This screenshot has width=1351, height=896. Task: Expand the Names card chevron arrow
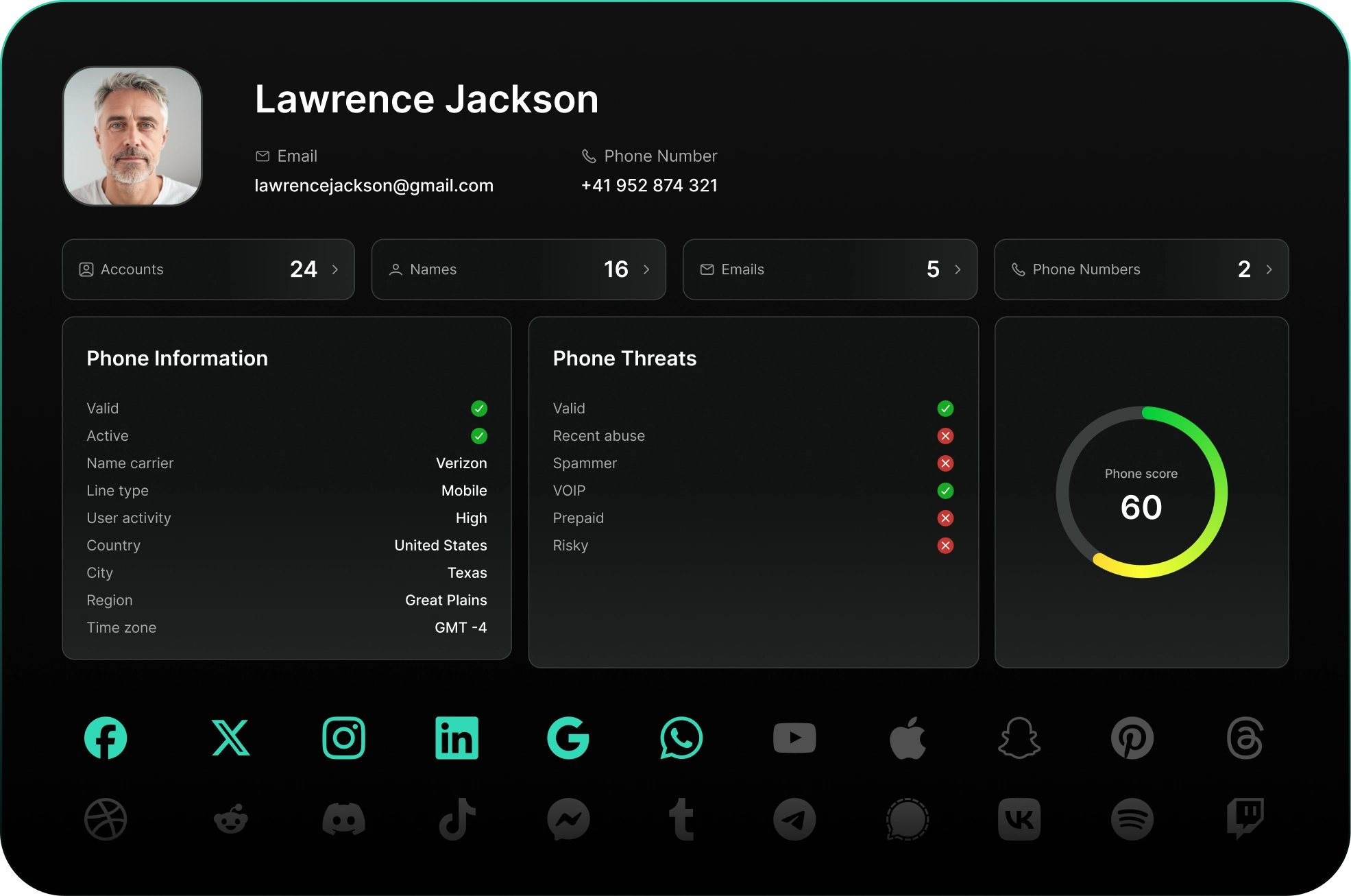pos(646,269)
